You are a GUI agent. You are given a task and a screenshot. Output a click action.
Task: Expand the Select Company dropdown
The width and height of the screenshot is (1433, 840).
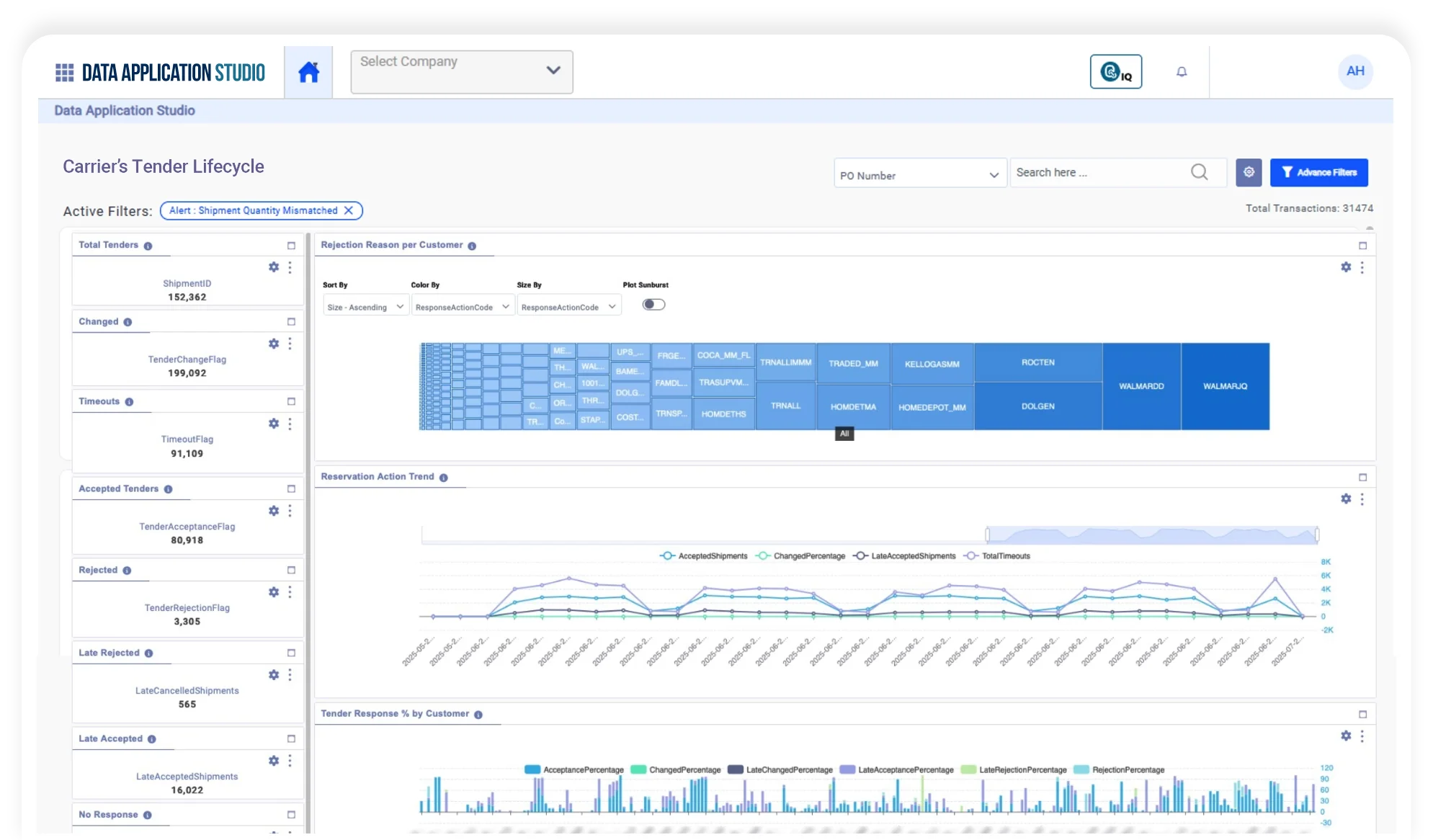462,71
